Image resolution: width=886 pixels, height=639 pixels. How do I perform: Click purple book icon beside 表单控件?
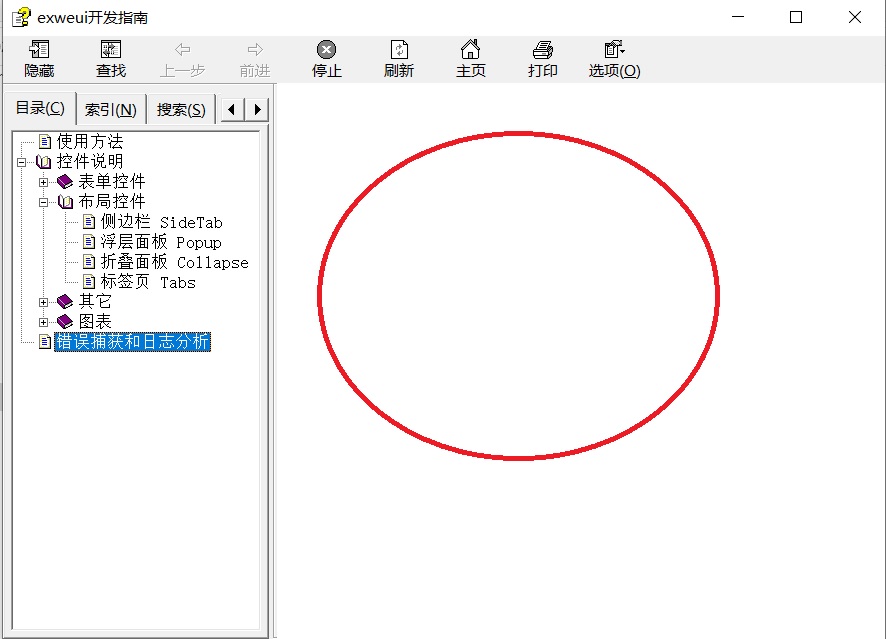click(x=65, y=182)
